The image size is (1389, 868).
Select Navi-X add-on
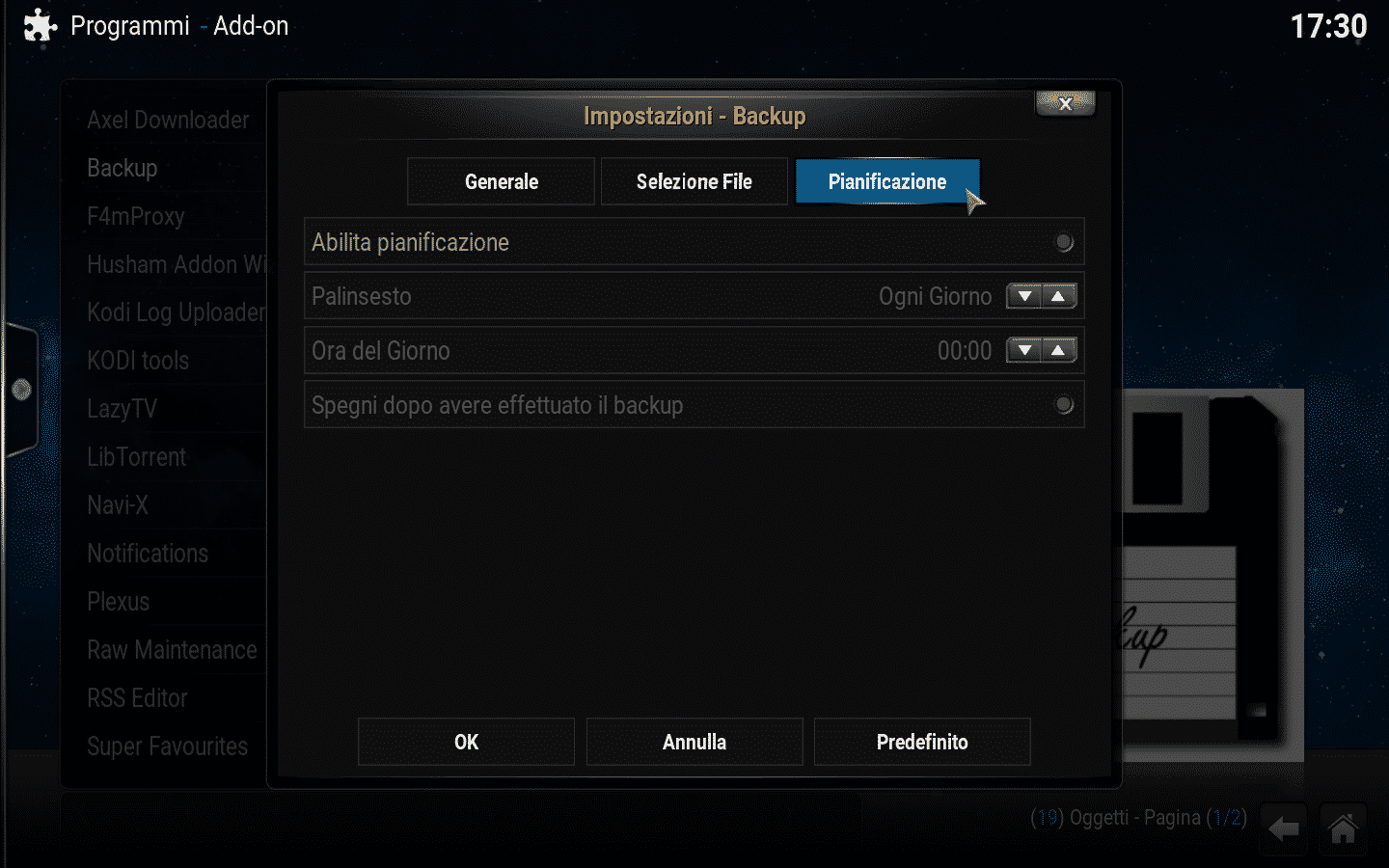118,505
